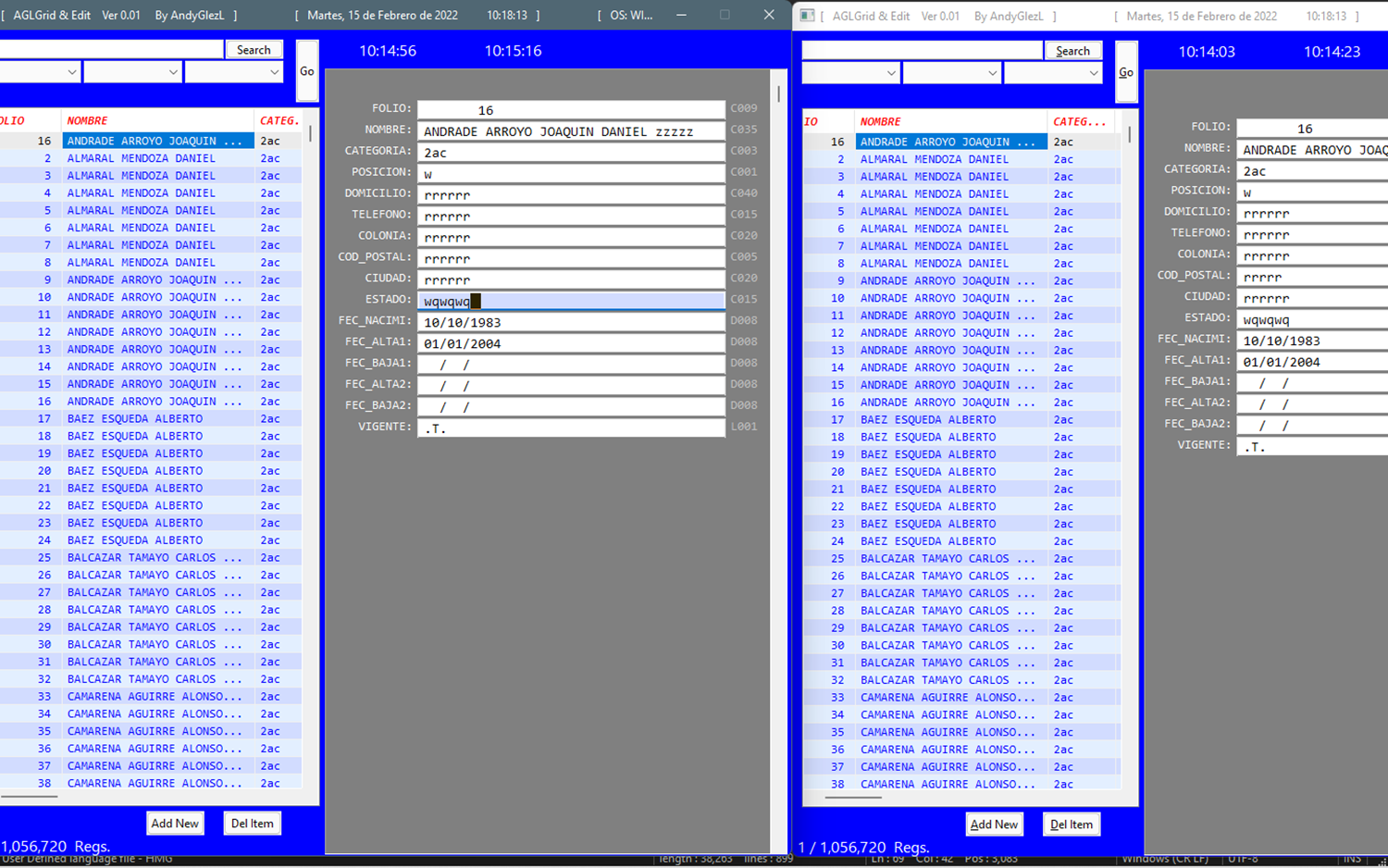Click the detail form's vertical scrollbar
This screenshot has height=868, width=1388.
click(779, 93)
